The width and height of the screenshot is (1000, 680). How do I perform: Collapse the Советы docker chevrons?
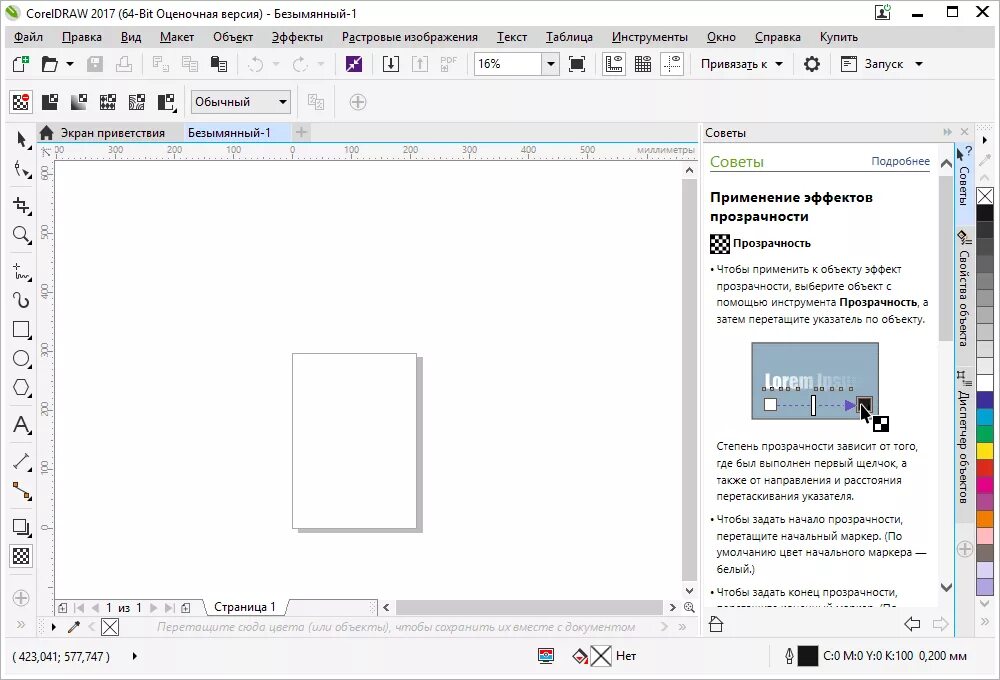[x=947, y=132]
